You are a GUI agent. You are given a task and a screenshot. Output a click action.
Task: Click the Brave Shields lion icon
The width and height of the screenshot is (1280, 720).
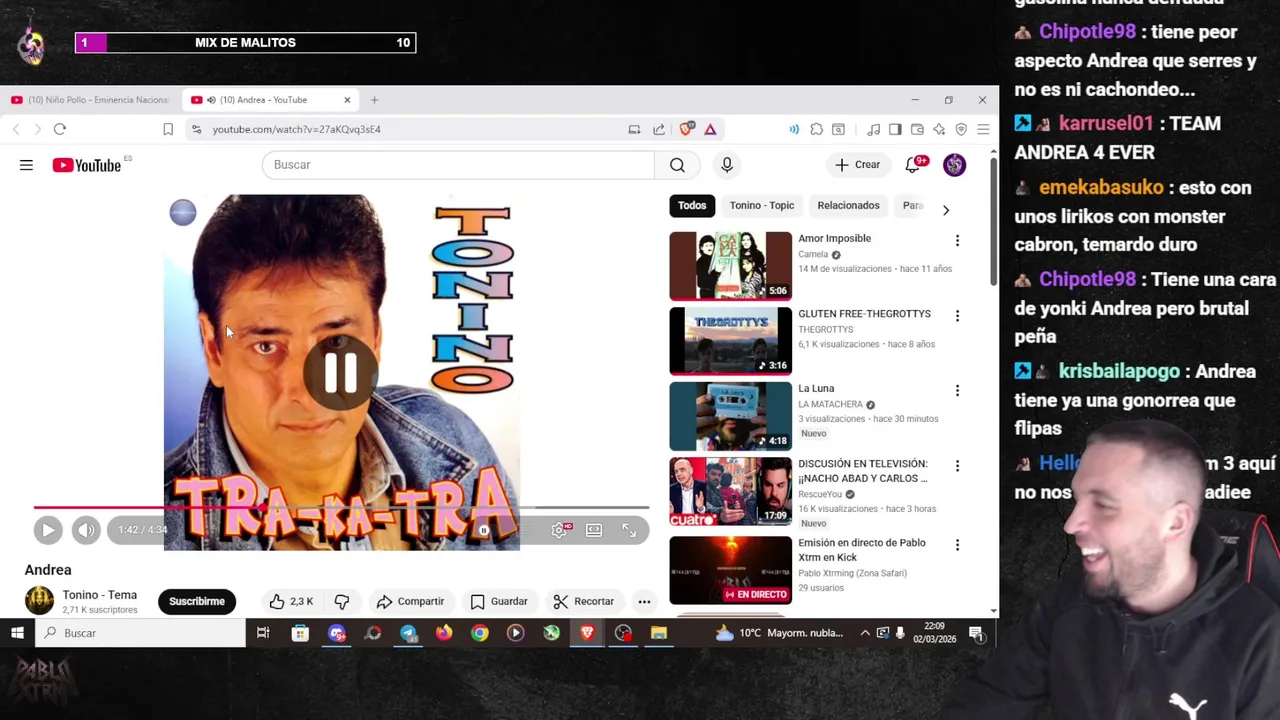[x=686, y=129]
